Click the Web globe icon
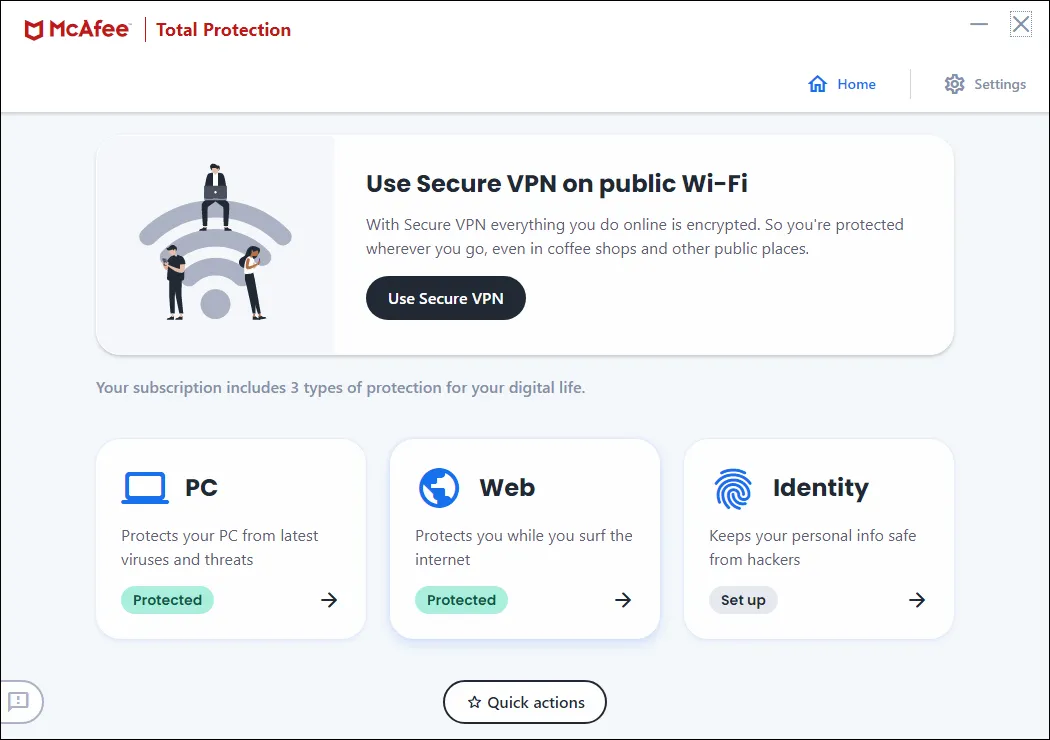Screen dimensions: 1050x740 pyautogui.click(x=439, y=488)
